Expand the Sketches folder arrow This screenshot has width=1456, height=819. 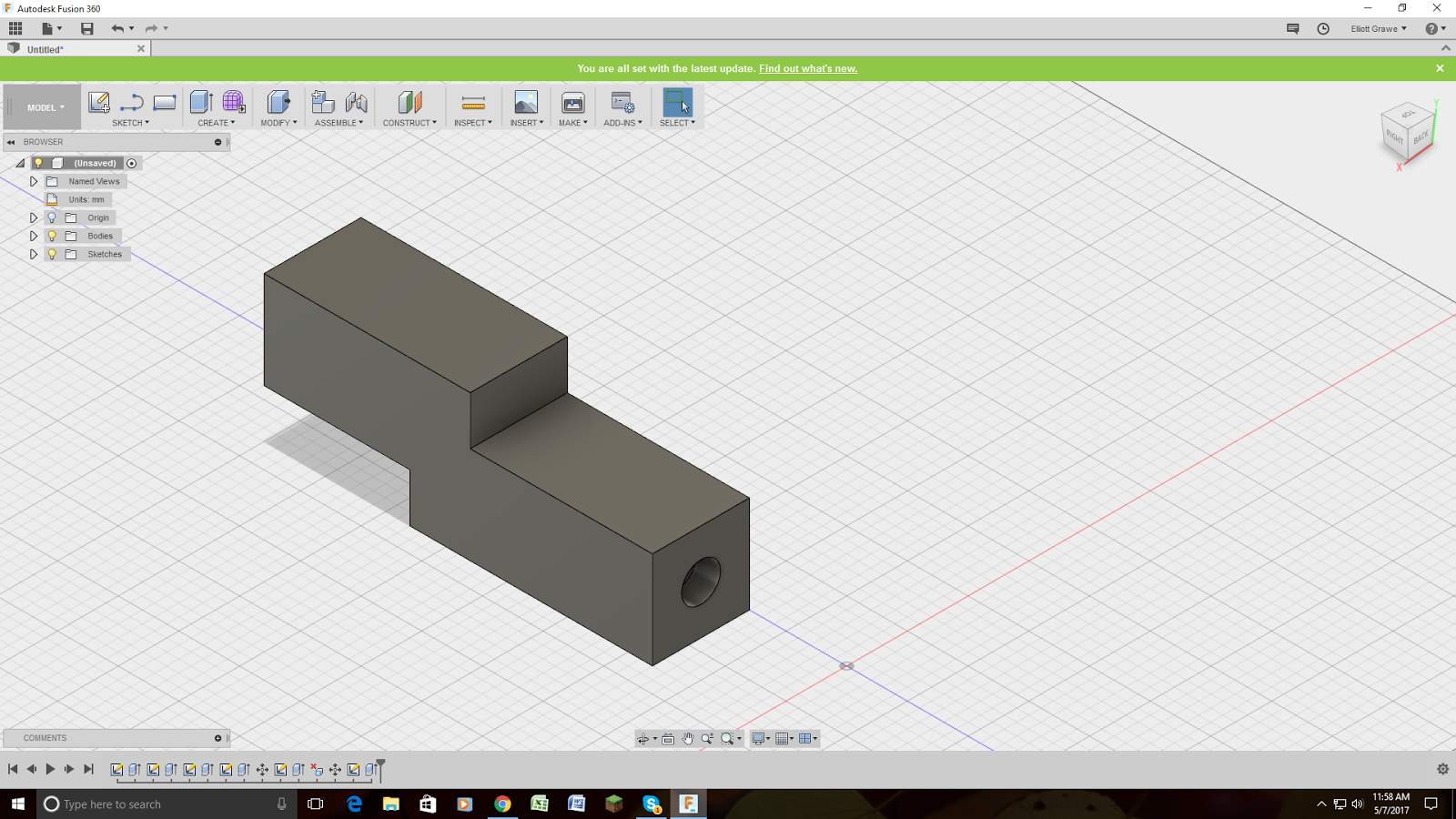[34, 254]
